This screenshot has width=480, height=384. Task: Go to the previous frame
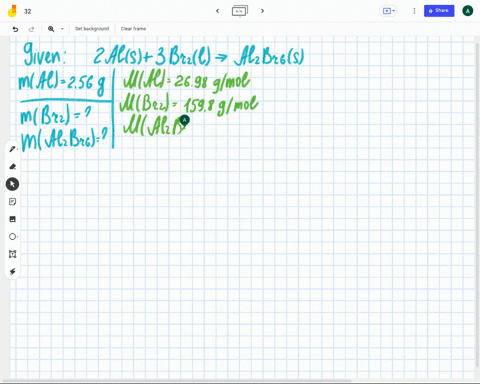click(217, 11)
